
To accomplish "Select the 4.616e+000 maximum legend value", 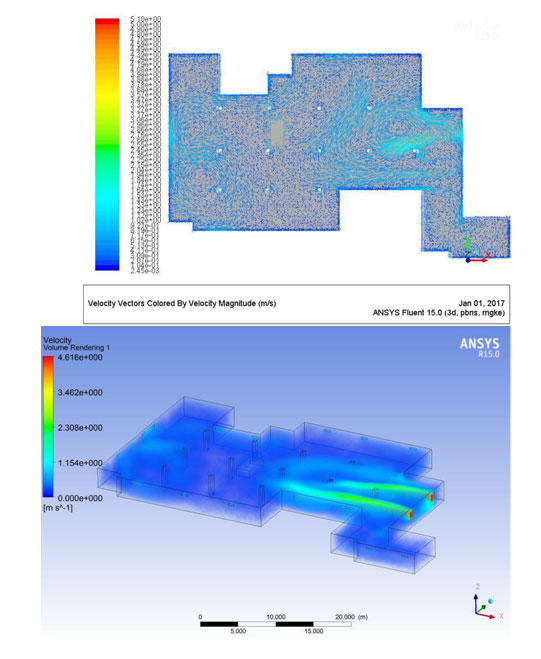I will [80, 358].
